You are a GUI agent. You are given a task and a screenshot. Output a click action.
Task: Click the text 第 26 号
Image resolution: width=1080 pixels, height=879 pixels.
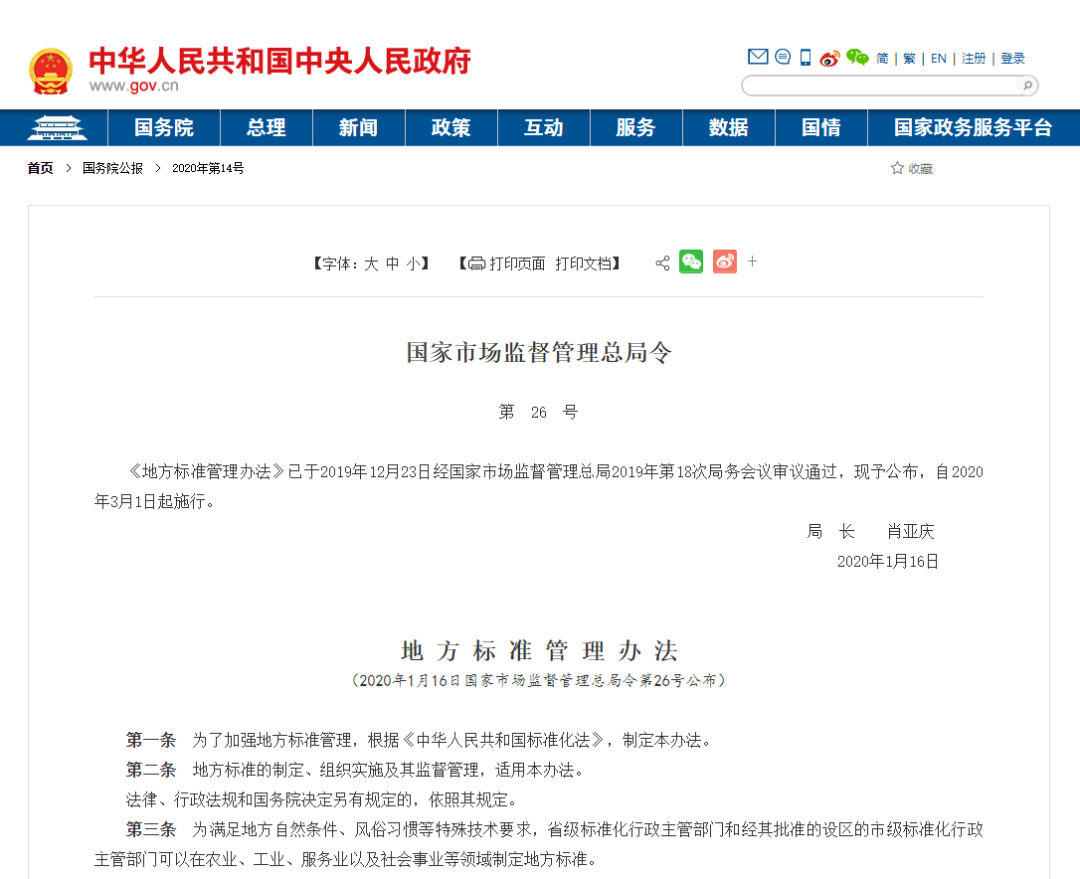click(539, 412)
